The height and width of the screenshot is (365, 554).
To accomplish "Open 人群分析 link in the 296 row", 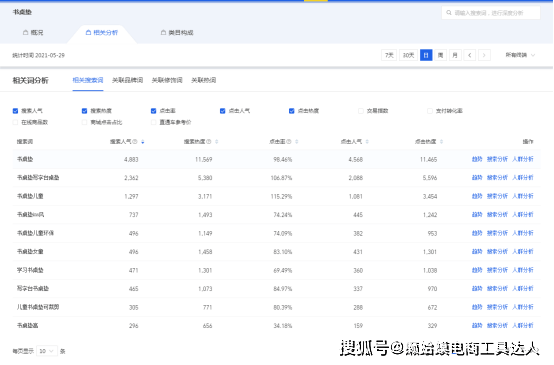I will tap(523, 325).
